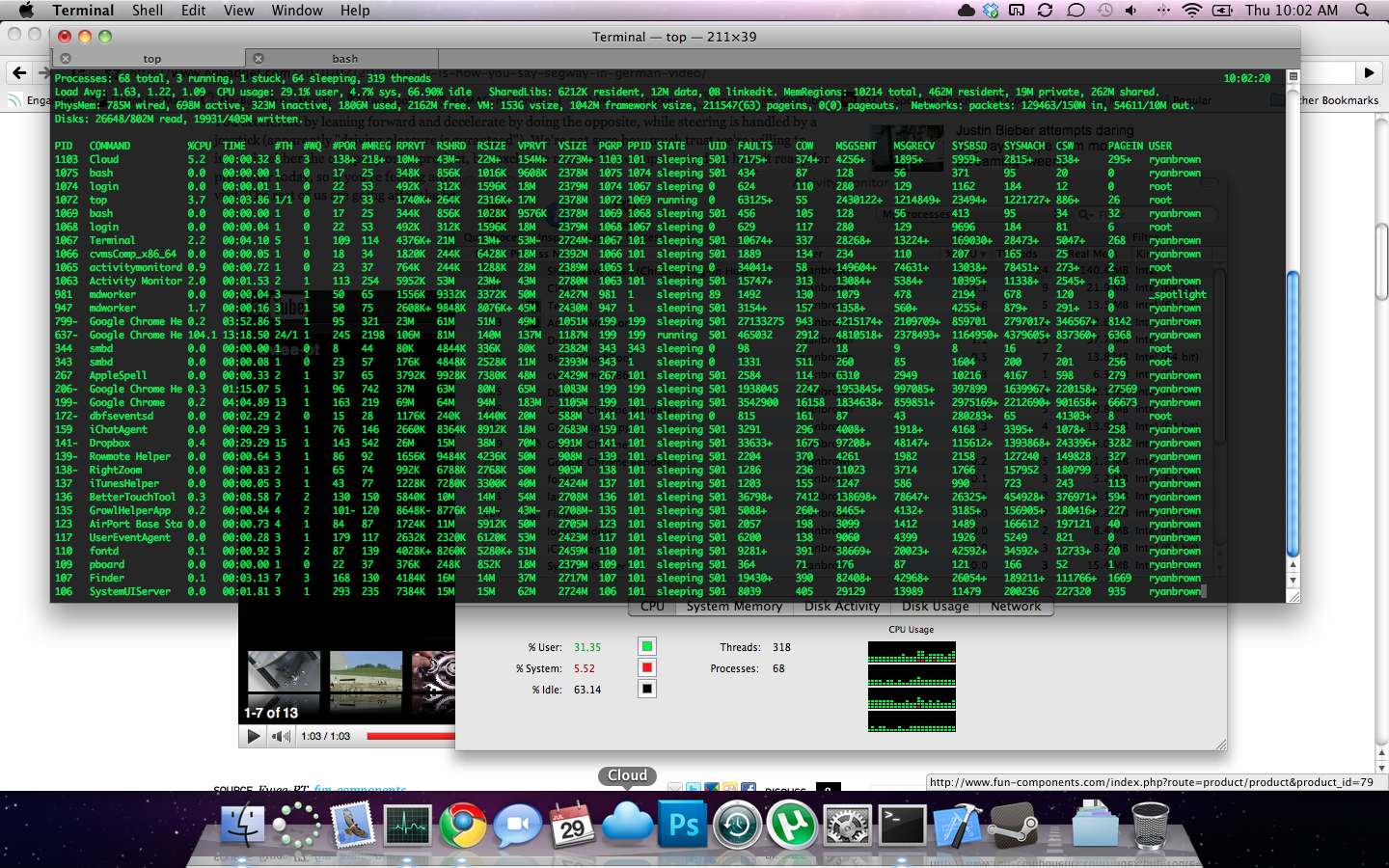The image size is (1389, 868).
Task: Switch to the bash Terminal tab
Action: 344,59
